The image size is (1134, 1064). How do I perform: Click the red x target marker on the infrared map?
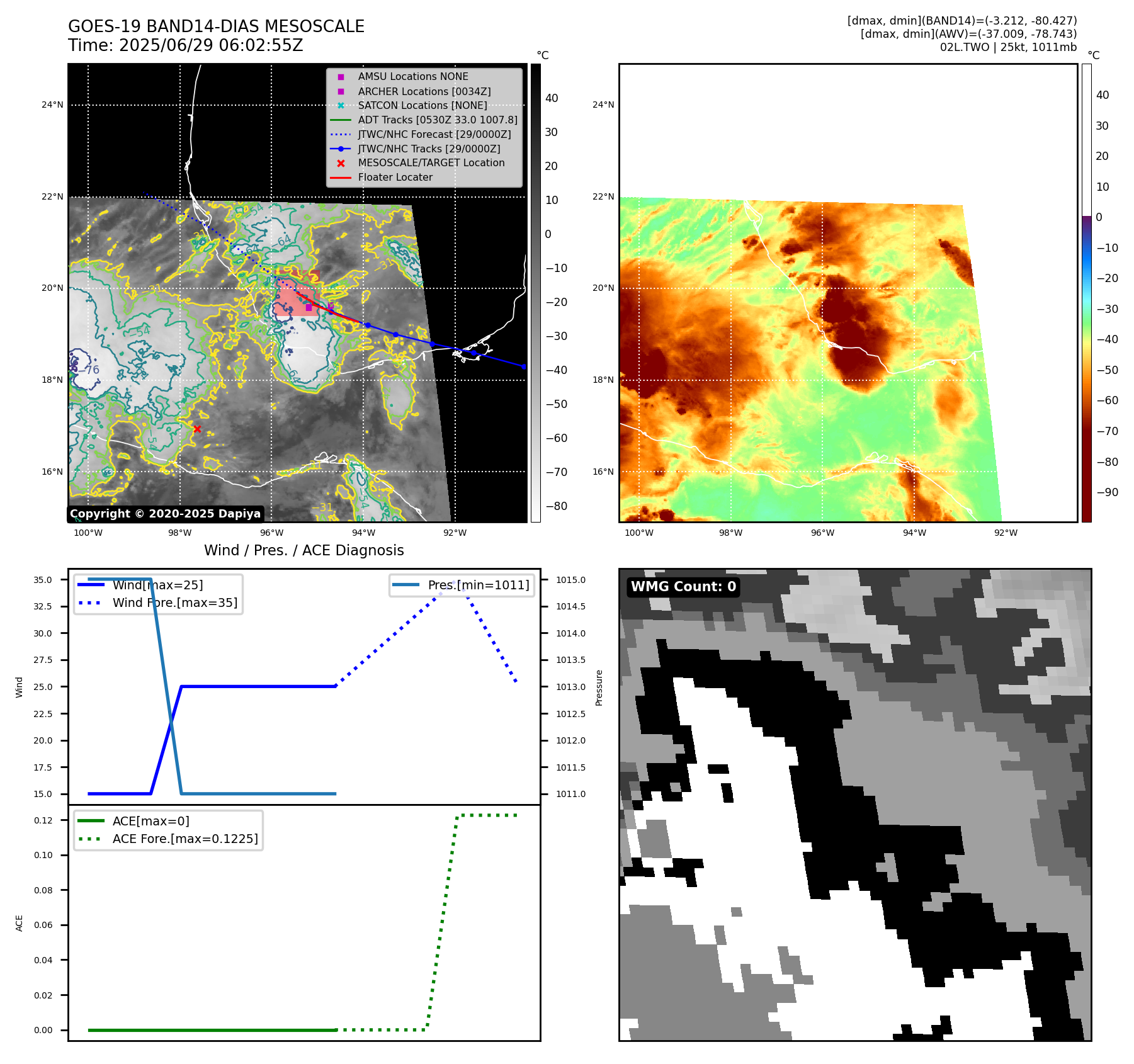click(x=197, y=429)
